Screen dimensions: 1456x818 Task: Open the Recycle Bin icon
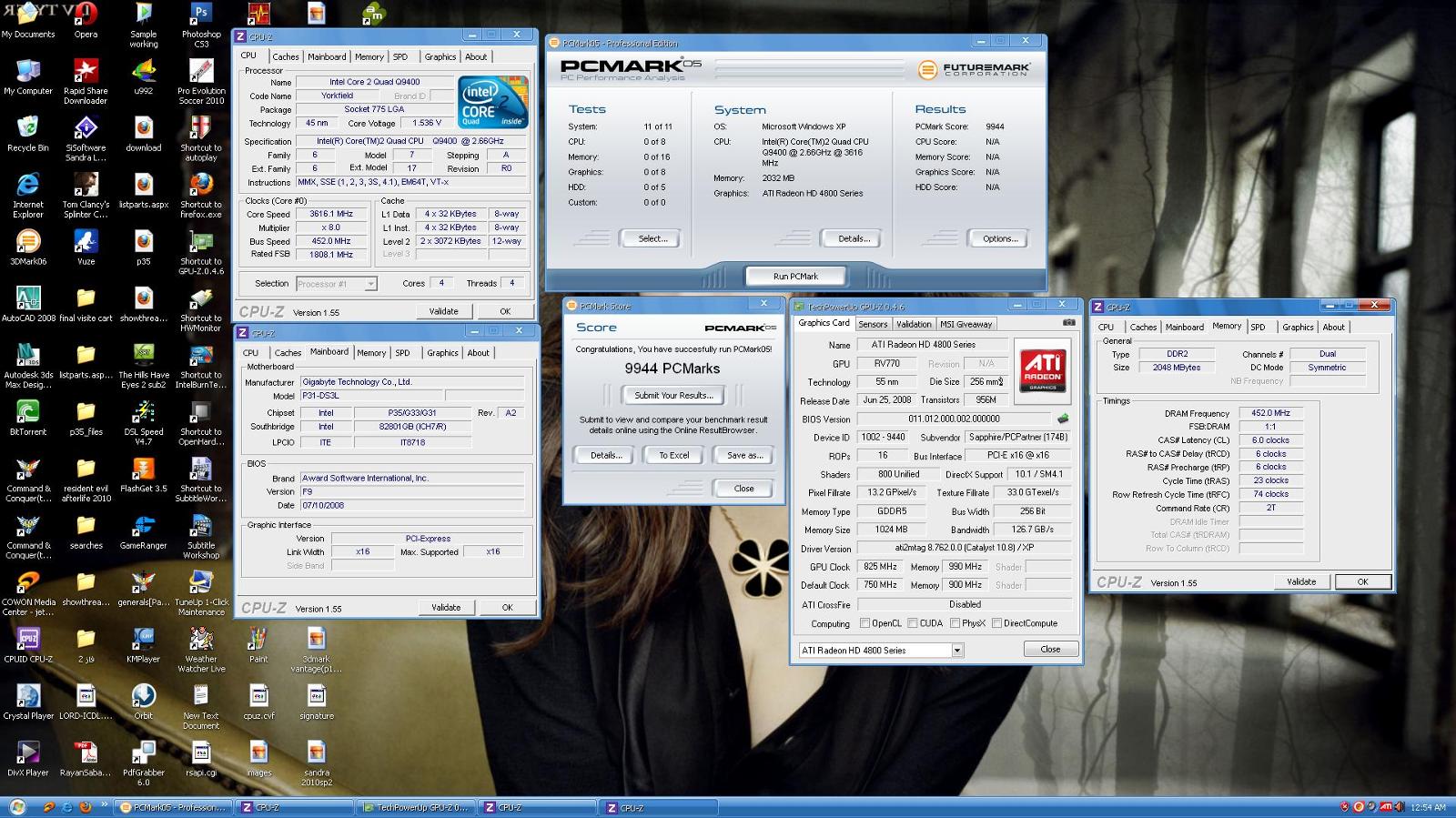coord(28,134)
